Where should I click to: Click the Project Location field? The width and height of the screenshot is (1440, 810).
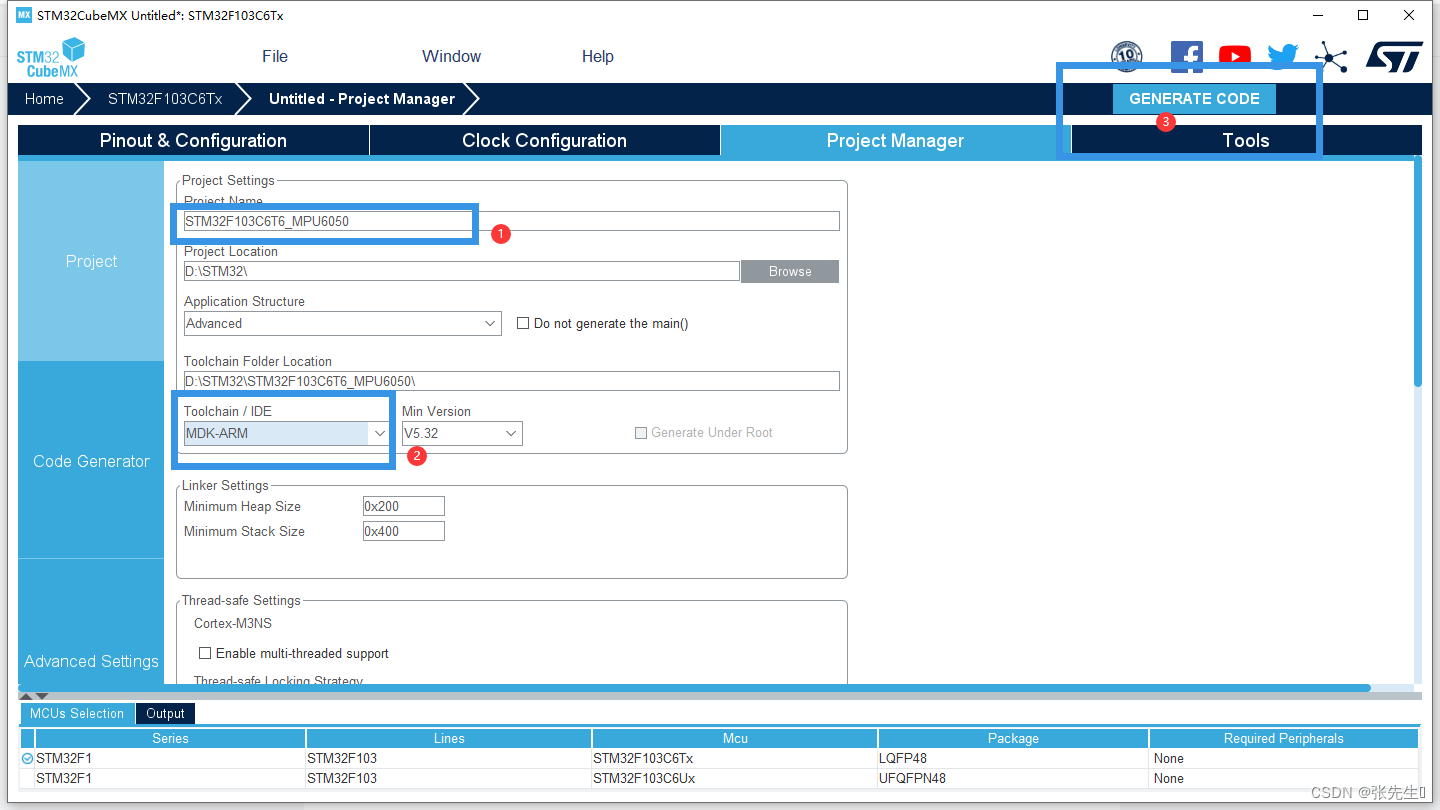(461, 271)
